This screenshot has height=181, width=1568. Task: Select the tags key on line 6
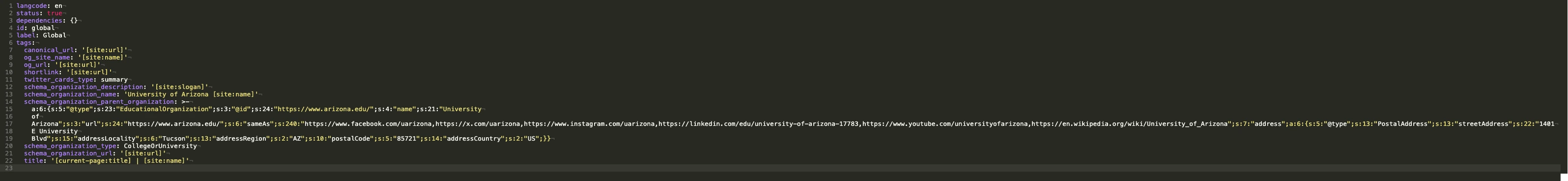pyautogui.click(x=25, y=43)
